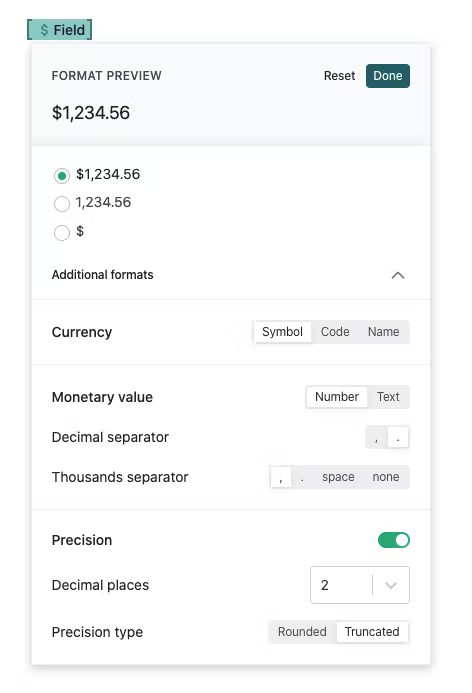Image resolution: width=472 pixels, height=693 pixels.
Task: Click the dollar sign Field chip
Action: 60,30
